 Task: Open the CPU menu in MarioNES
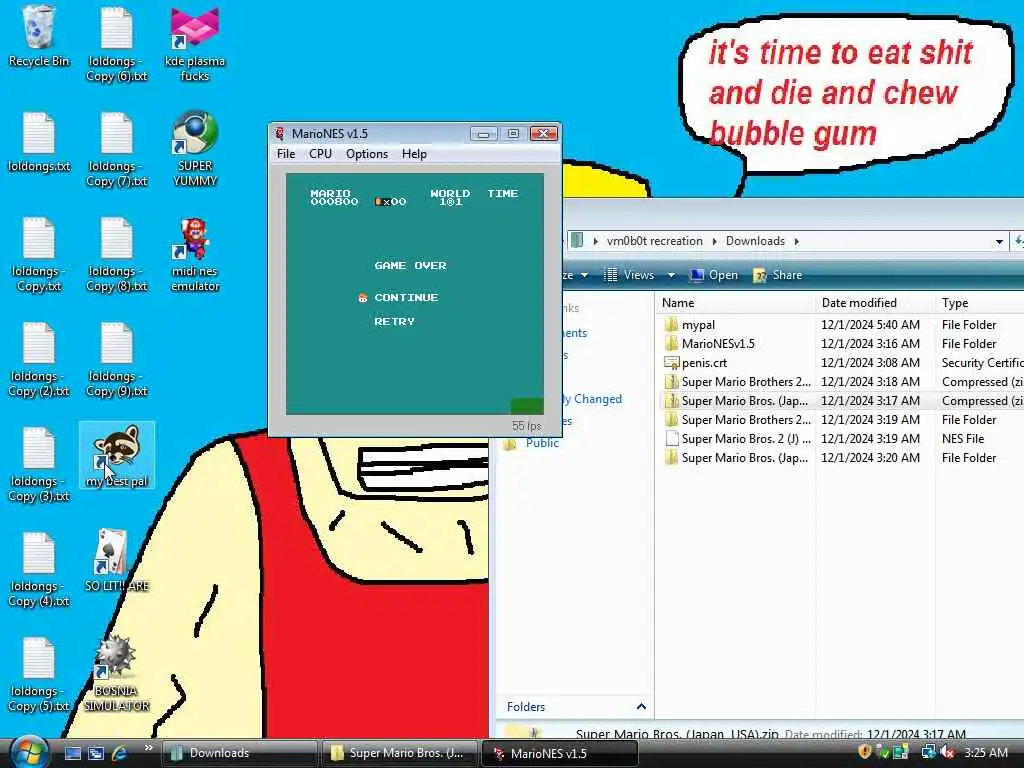[x=320, y=153]
